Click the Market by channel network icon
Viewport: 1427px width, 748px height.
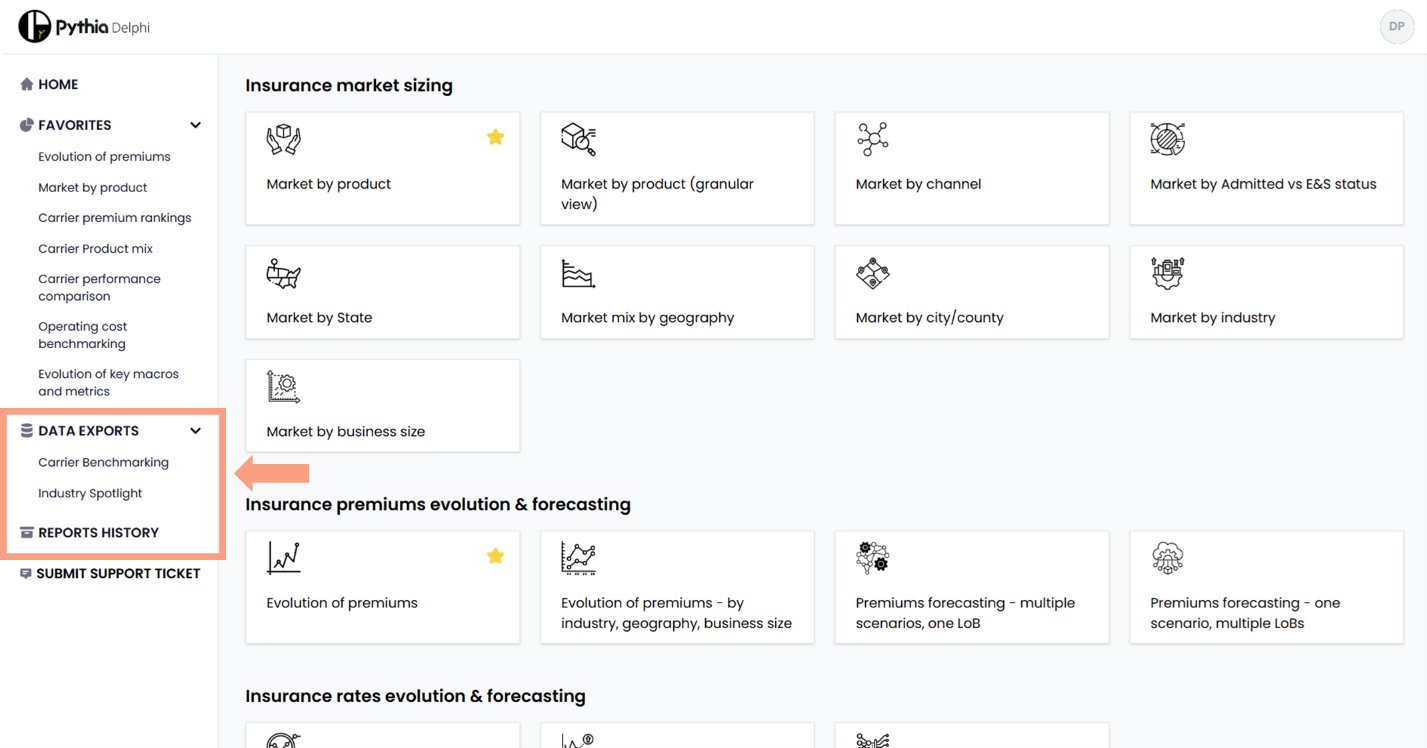point(873,139)
